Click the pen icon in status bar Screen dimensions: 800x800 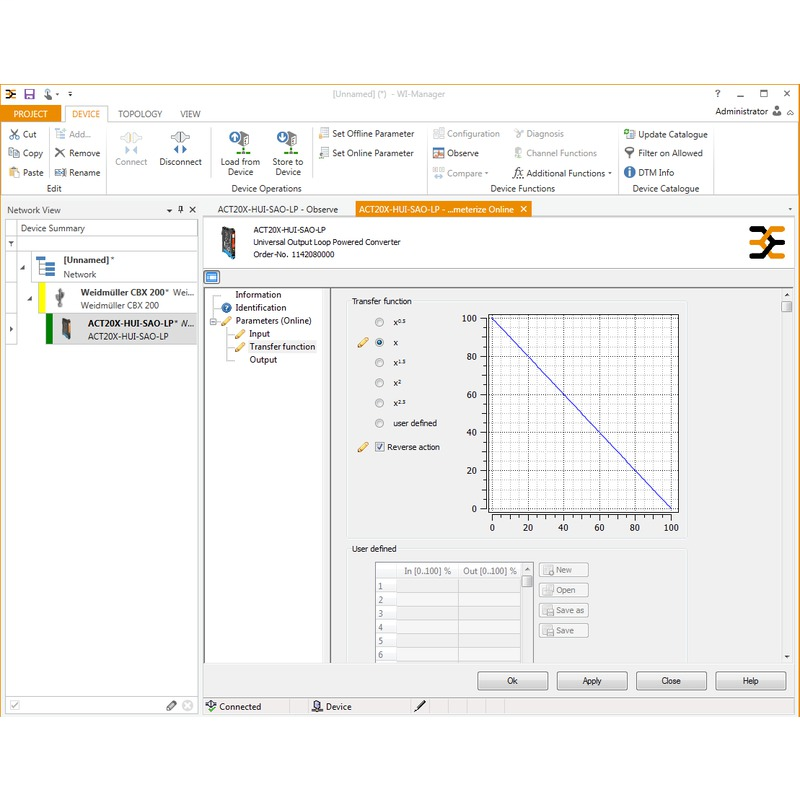[419, 706]
